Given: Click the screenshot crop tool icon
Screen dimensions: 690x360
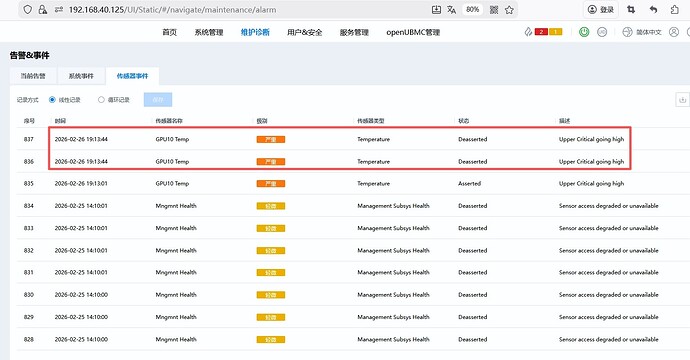Looking at the screenshot, I should [631, 10].
